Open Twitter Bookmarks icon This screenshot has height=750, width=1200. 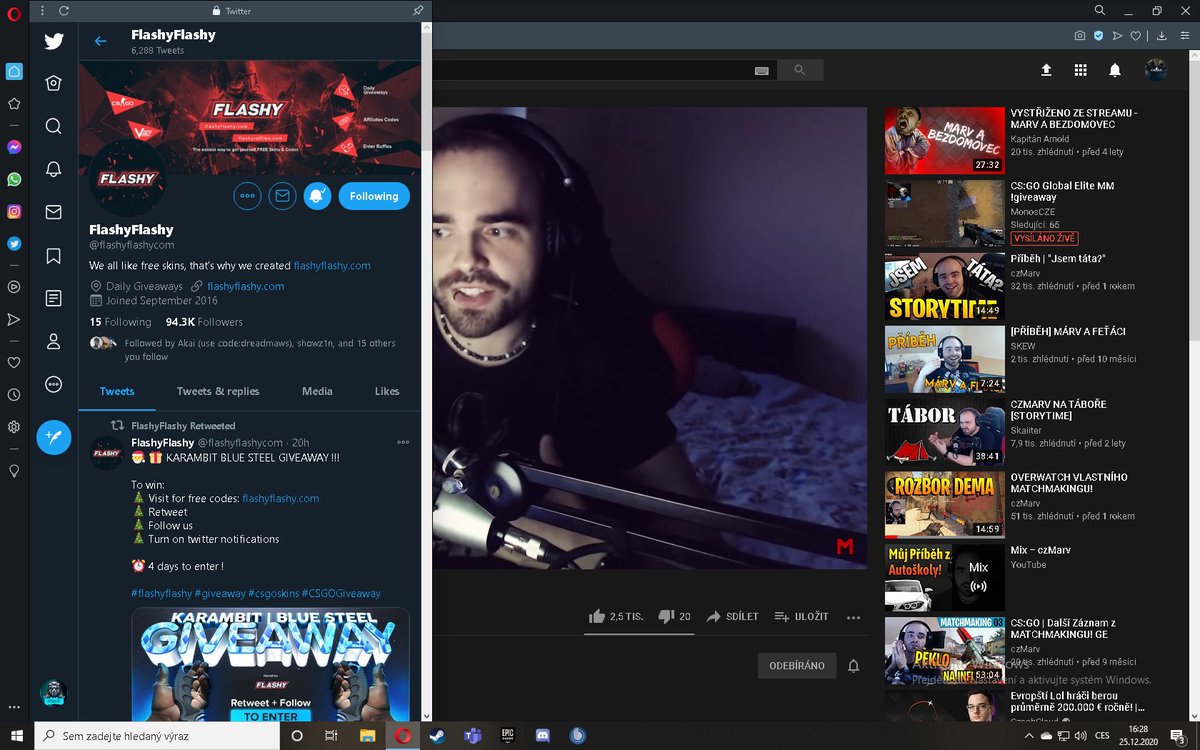click(54, 256)
